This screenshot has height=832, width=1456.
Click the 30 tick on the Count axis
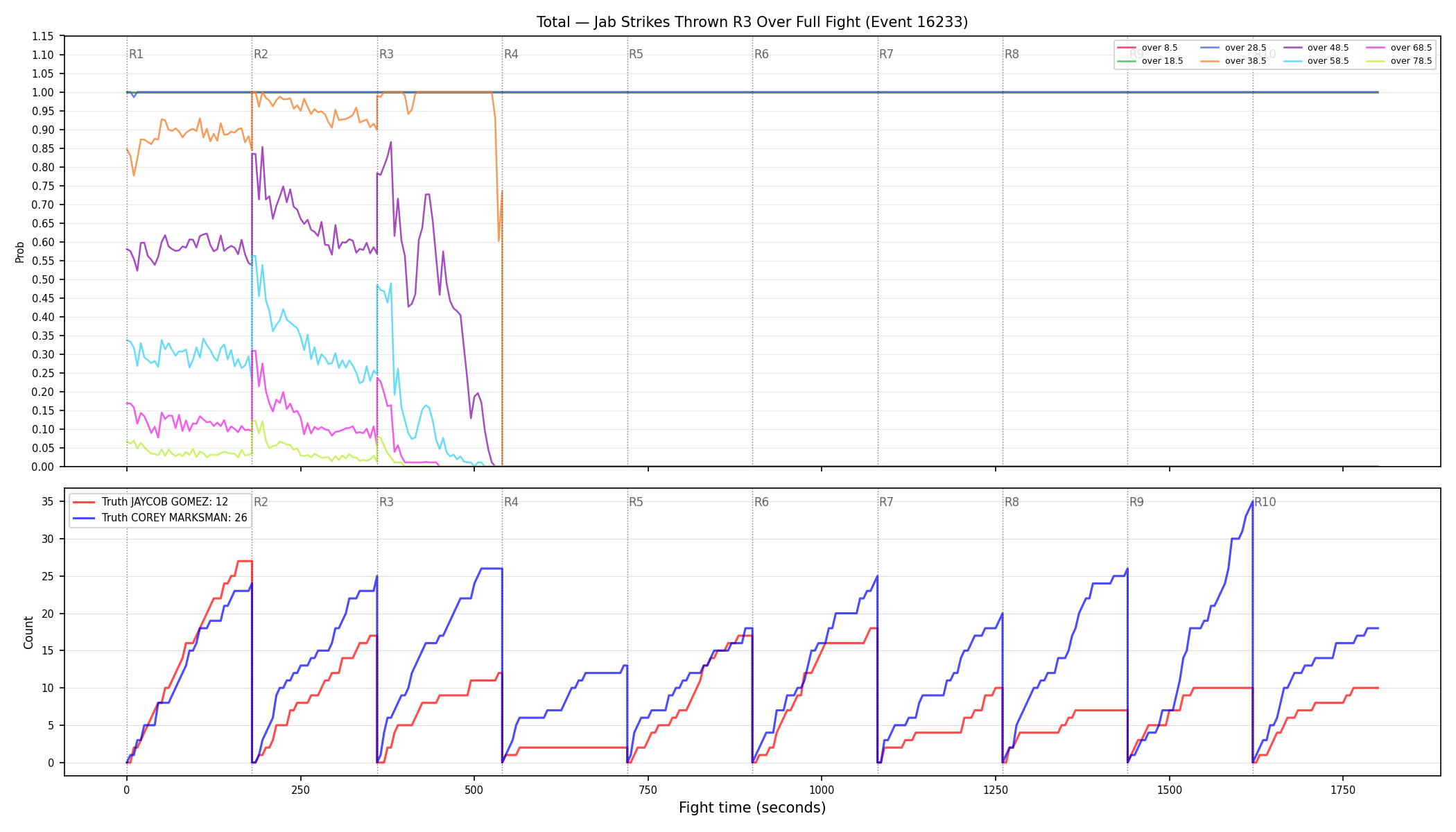47,539
